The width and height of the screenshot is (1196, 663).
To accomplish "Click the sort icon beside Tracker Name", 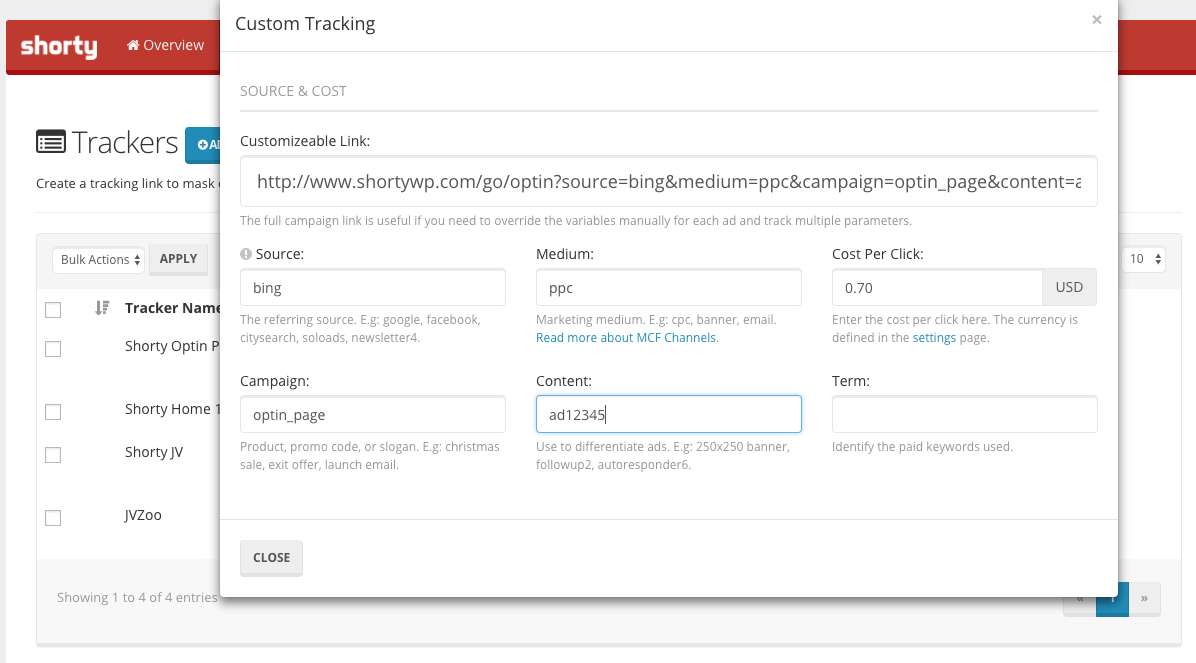I will click(x=101, y=308).
